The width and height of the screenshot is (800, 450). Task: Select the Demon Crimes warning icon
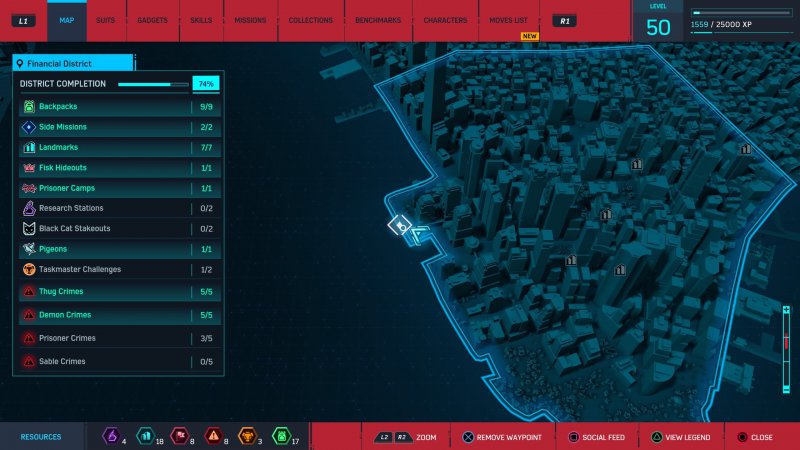coord(29,315)
